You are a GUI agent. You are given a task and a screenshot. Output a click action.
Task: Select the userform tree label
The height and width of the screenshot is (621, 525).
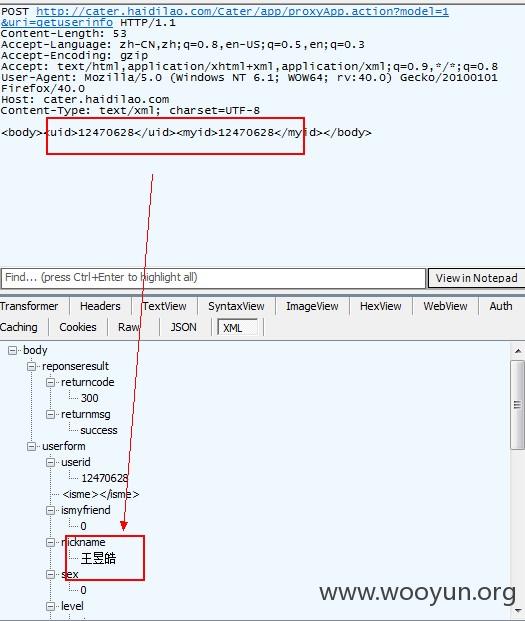[x=64, y=446]
